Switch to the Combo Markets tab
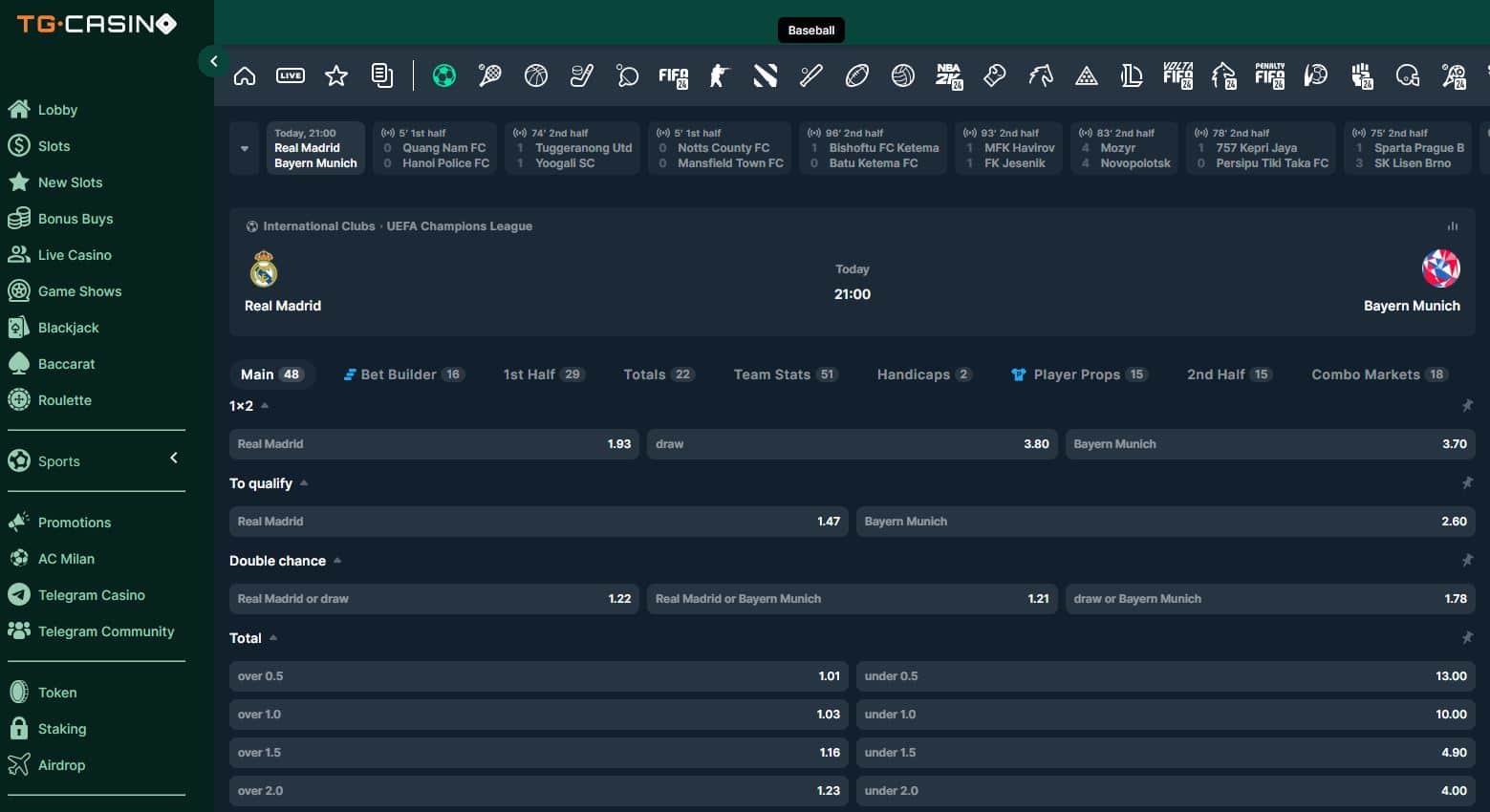 pyautogui.click(x=1378, y=374)
